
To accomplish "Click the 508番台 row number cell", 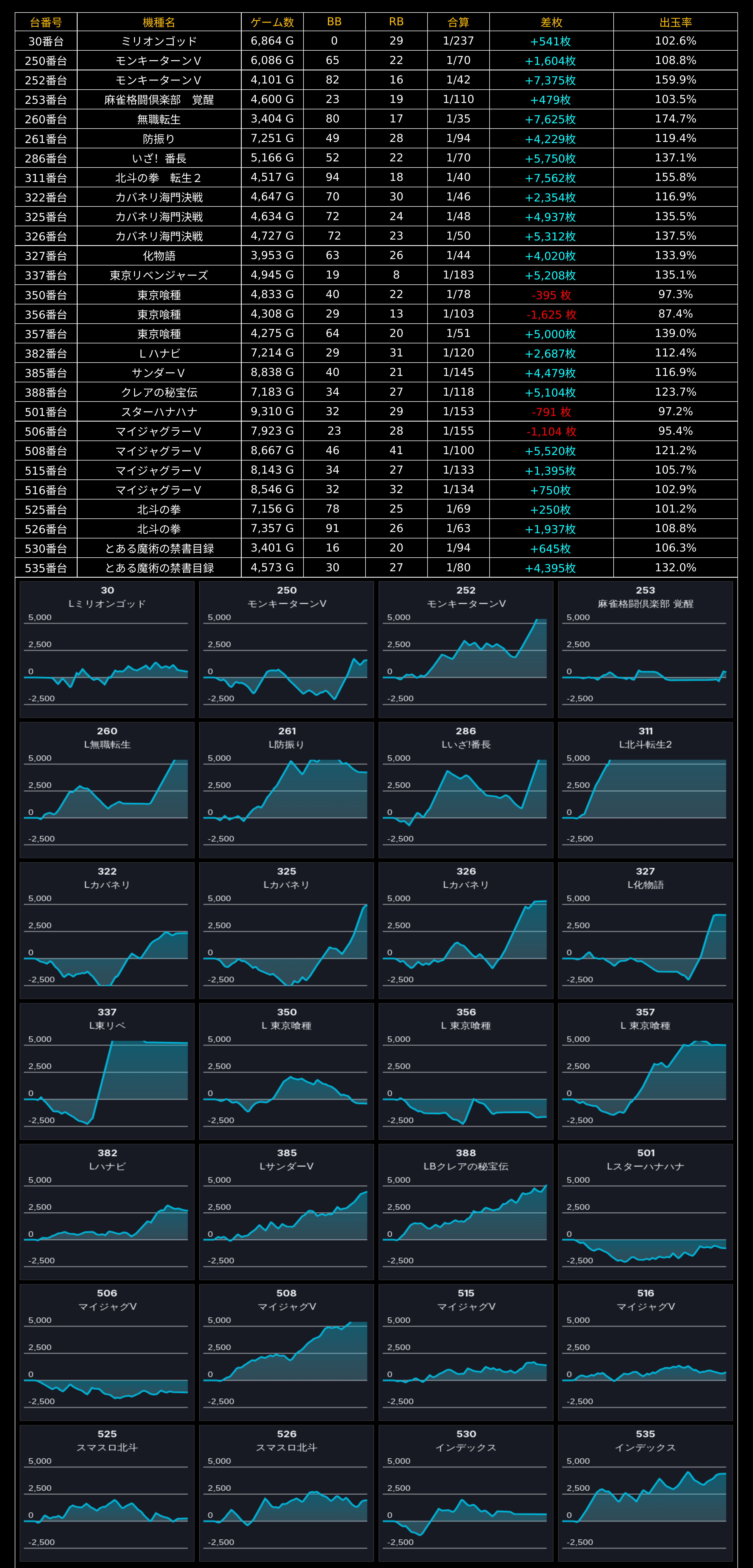I will point(46,451).
